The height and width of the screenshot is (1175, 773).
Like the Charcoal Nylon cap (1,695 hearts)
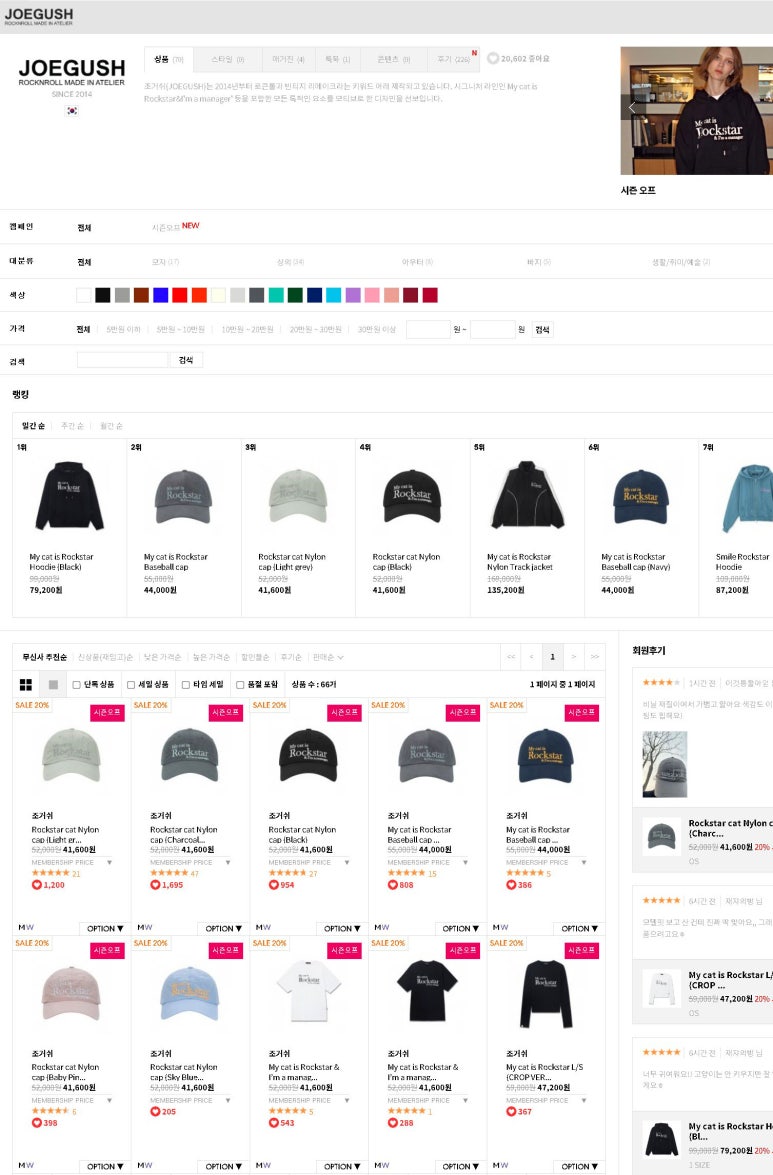pyautogui.click(x=155, y=885)
